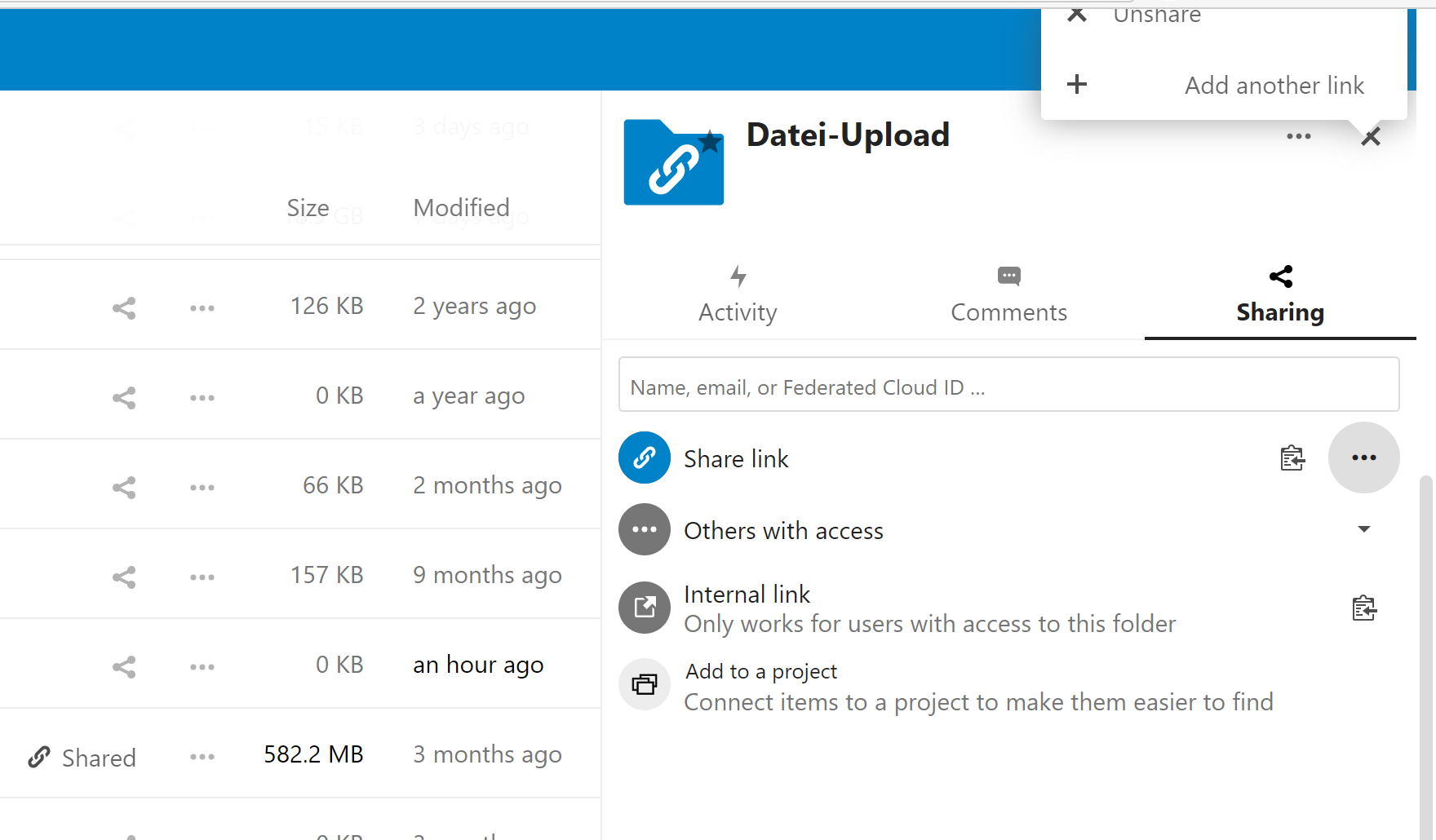Click share icon in the an hour ago row
The height and width of the screenshot is (840, 1436).
(x=124, y=666)
